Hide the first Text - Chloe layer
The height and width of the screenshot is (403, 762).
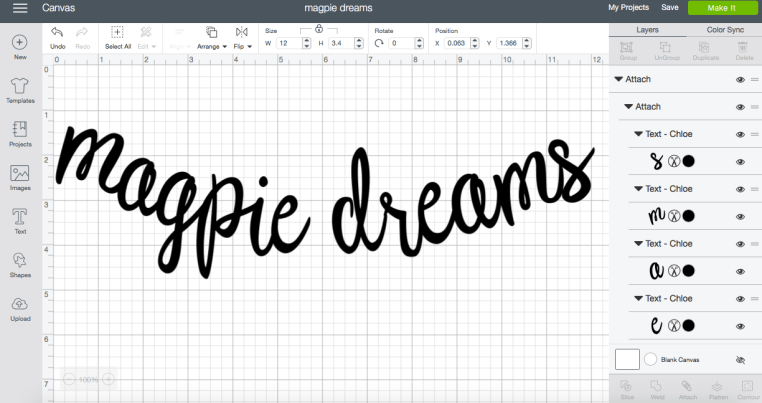coord(740,135)
